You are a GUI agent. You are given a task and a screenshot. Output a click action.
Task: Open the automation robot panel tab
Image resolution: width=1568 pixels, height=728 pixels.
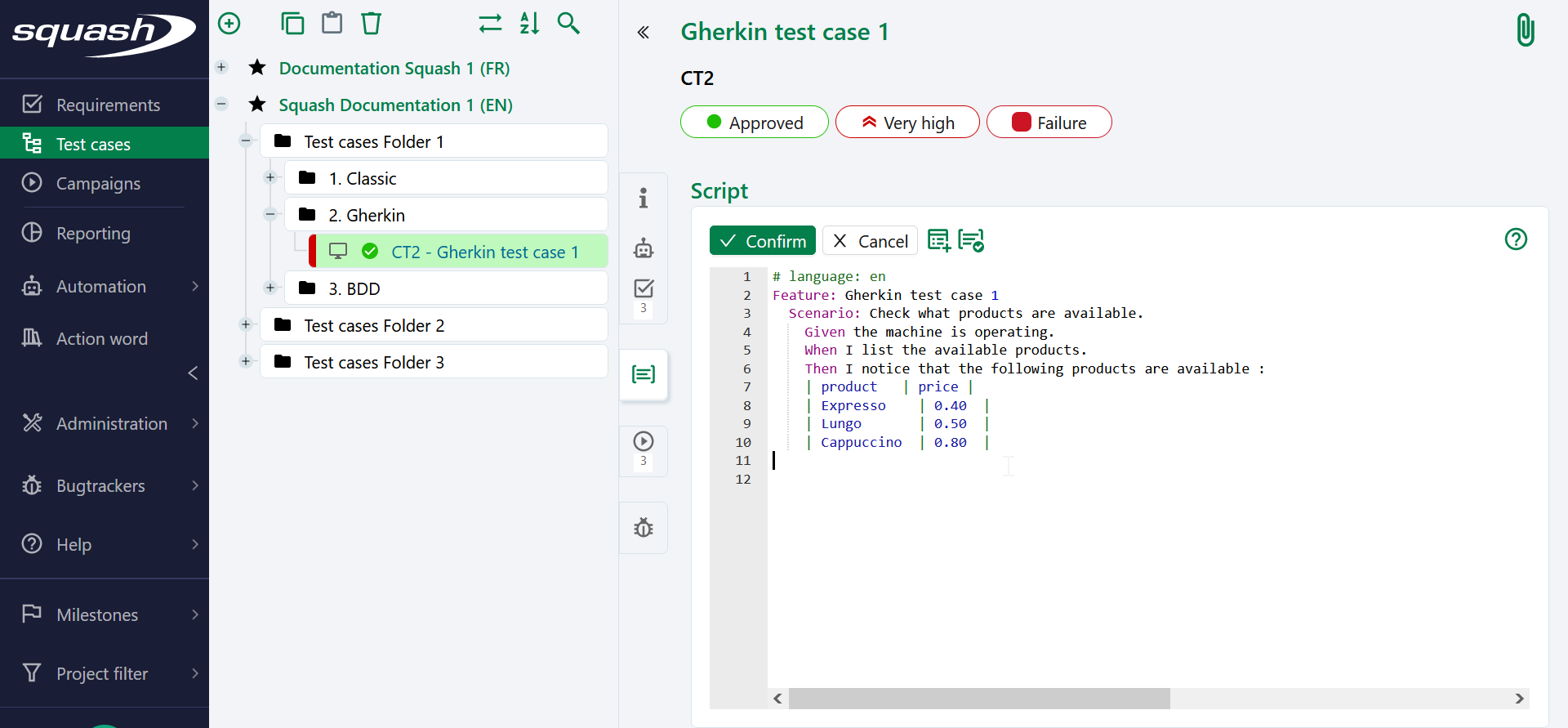(644, 248)
